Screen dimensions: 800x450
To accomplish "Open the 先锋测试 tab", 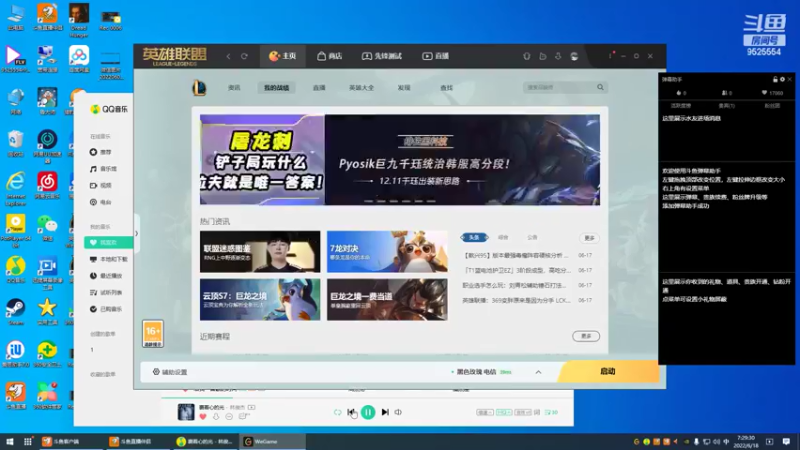I will click(382, 56).
